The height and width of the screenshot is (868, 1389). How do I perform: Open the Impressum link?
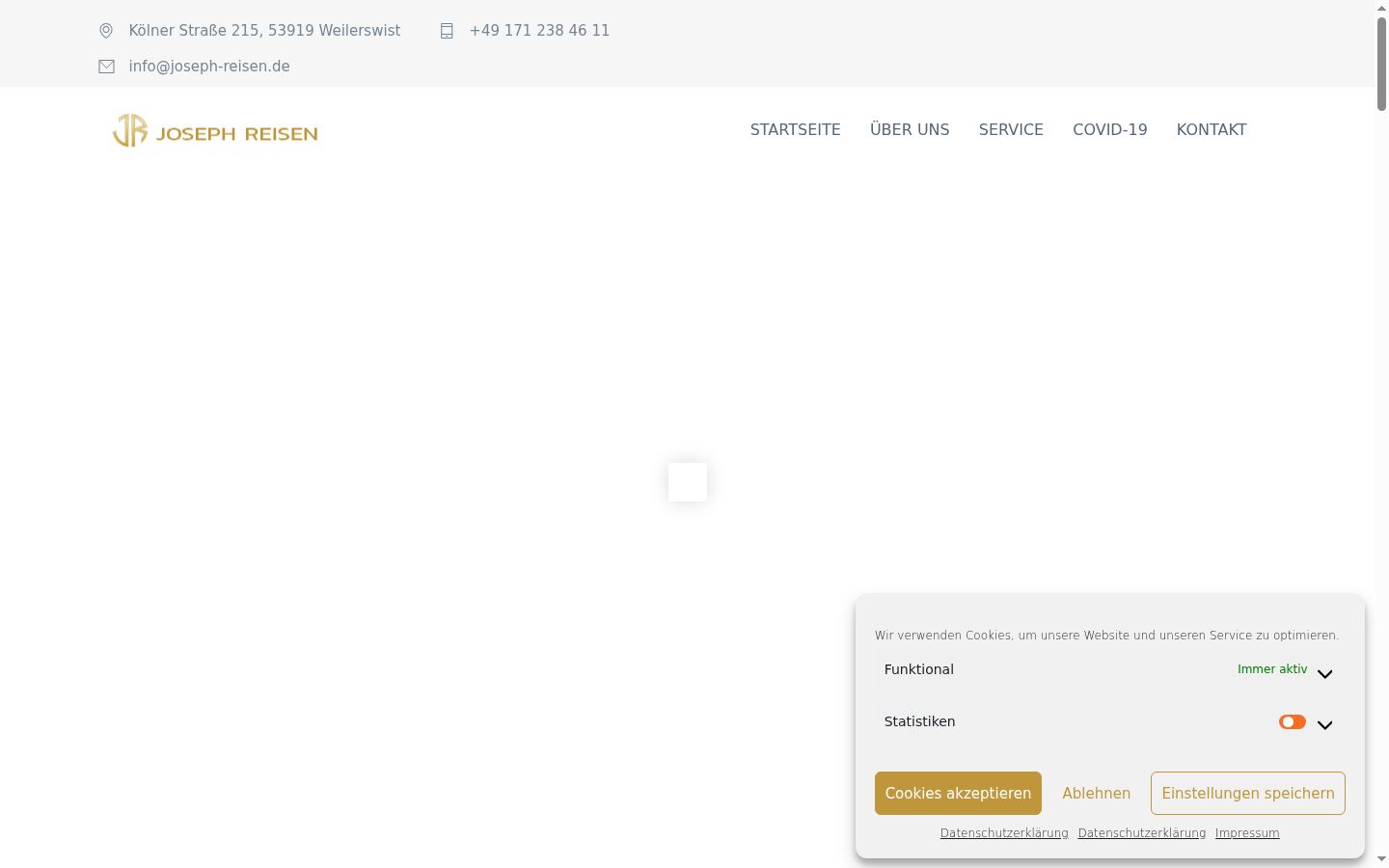(1247, 833)
